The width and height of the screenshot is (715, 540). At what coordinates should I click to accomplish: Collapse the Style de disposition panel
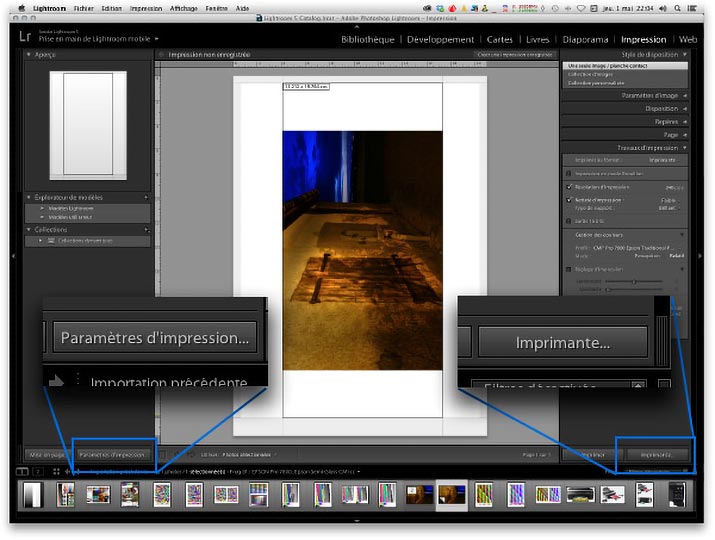pos(684,54)
